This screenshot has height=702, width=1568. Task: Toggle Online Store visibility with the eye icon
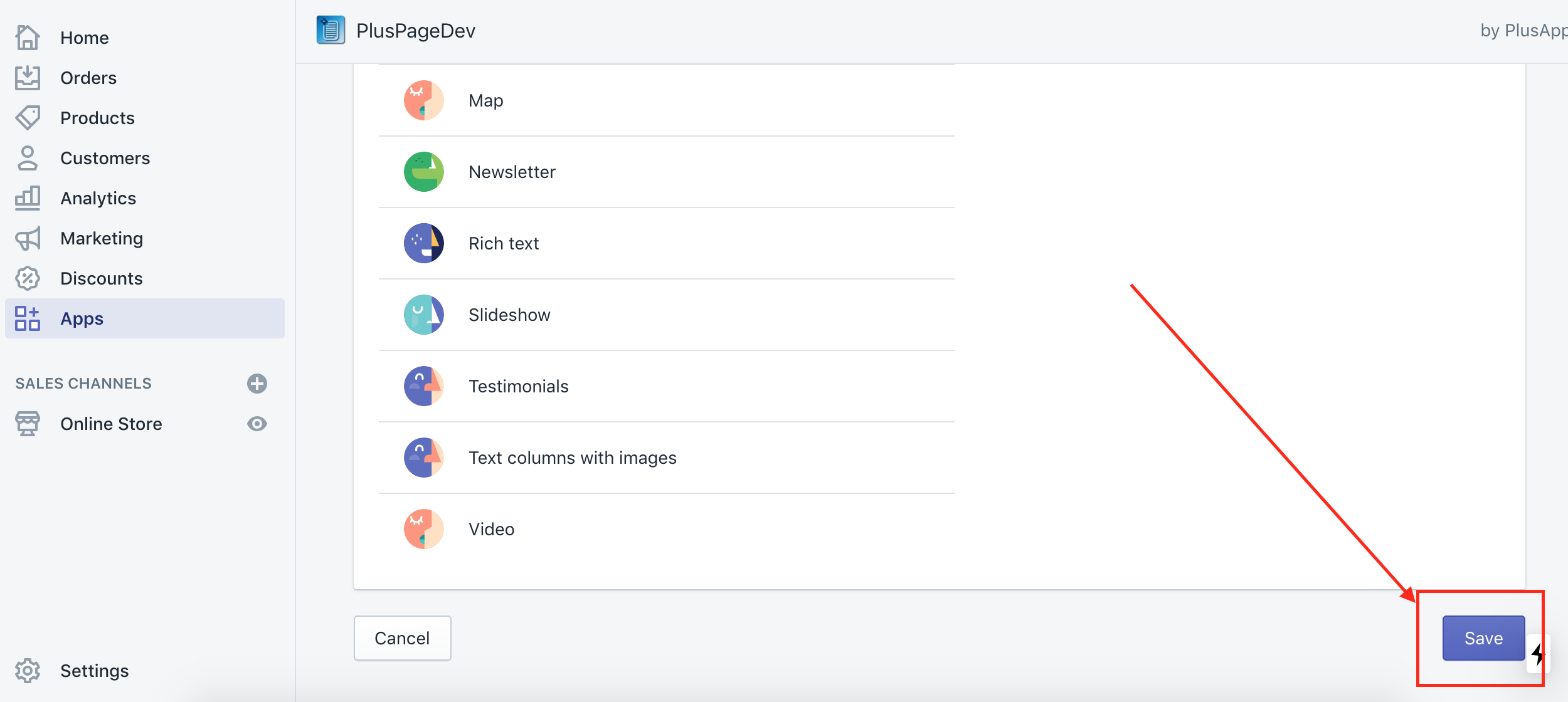coord(257,424)
